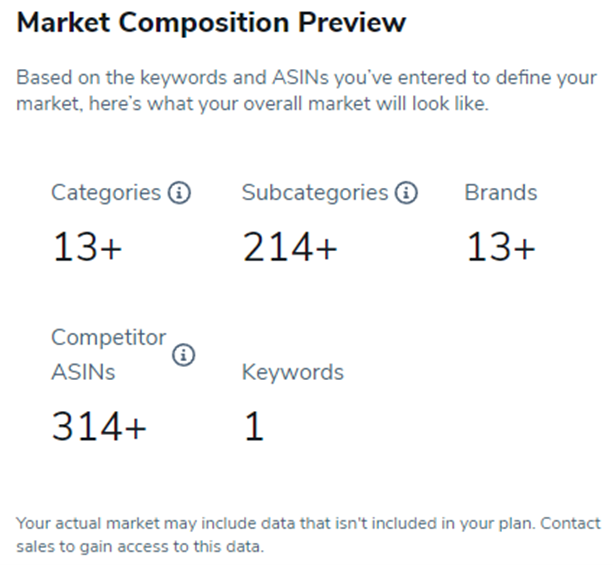
Task: Click the keywords count of 1
Action: pos(254,426)
